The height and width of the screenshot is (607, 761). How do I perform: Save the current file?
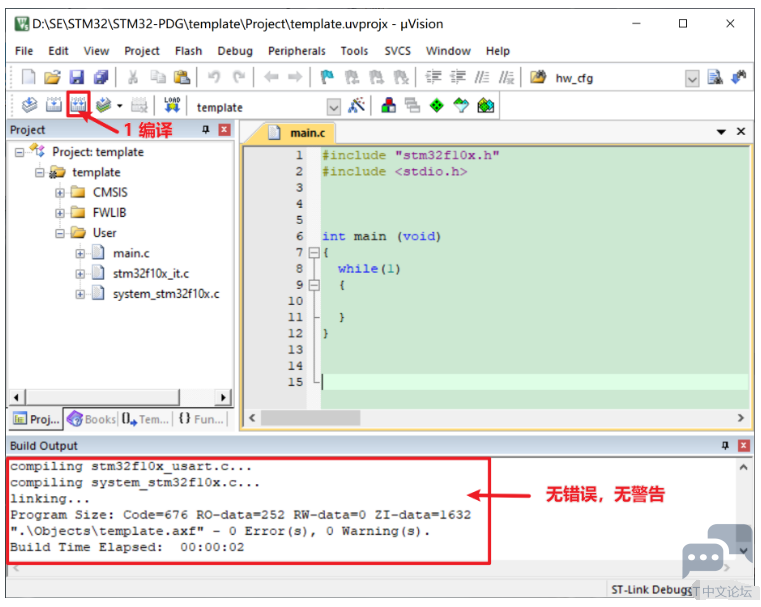(x=77, y=77)
